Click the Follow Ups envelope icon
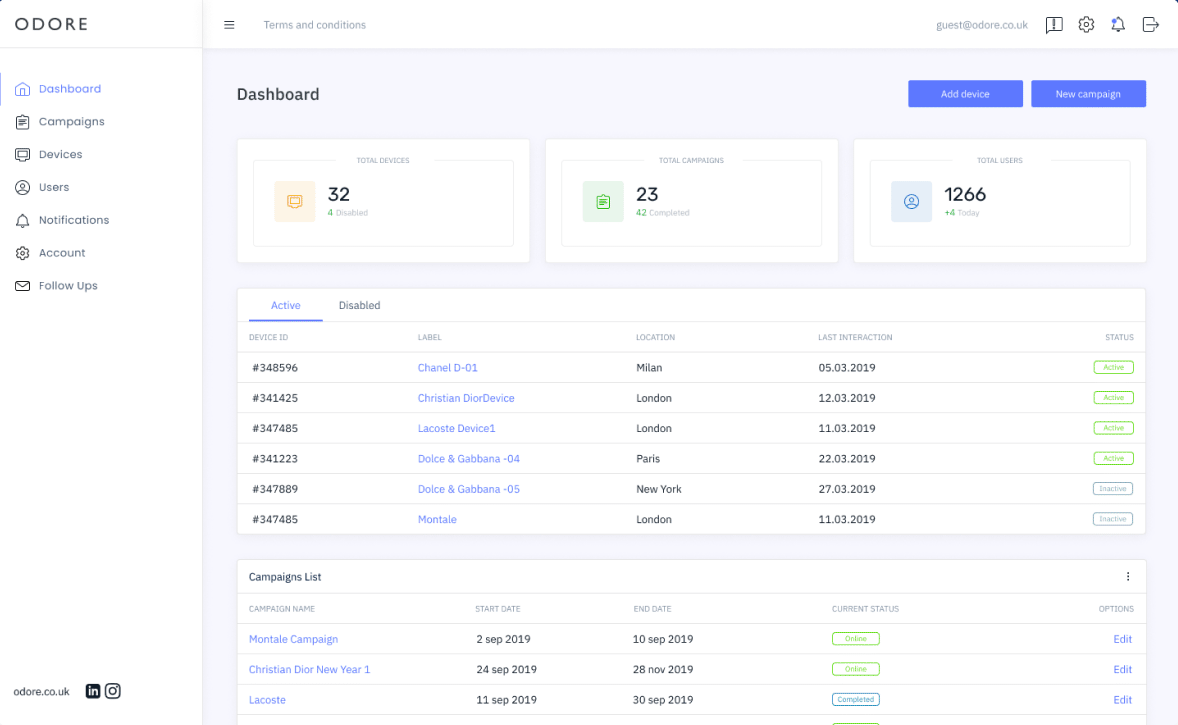Image resolution: width=1178 pixels, height=725 pixels. pyautogui.click(x=23, y=286)
